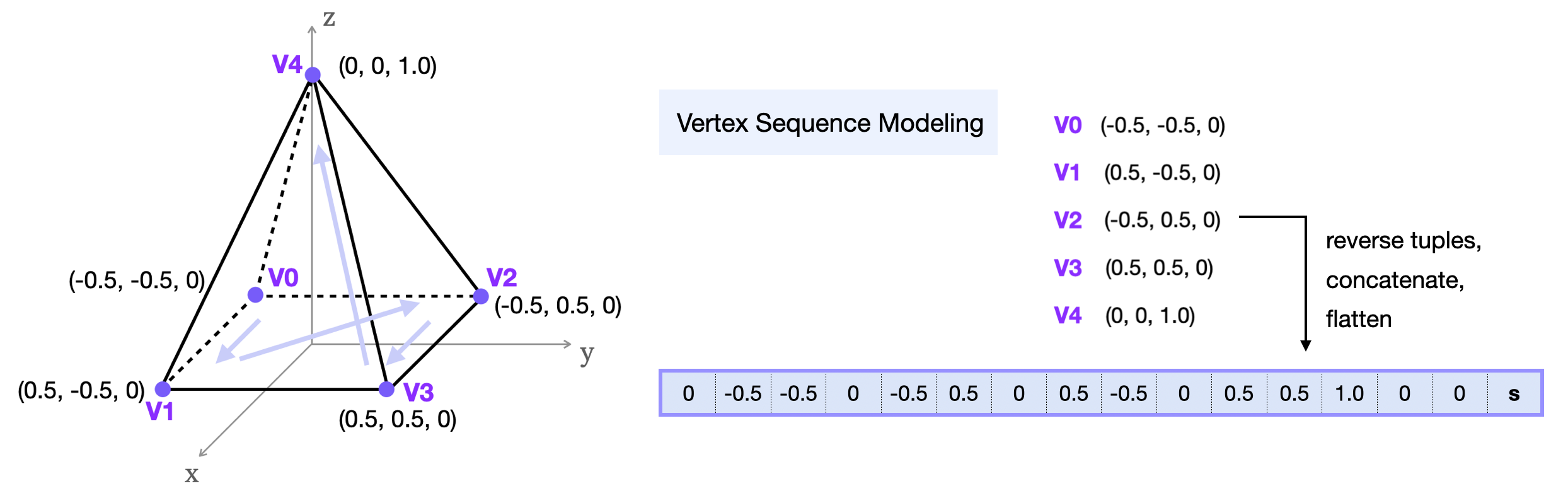
Task: Click the x axis label
Action: pos(192,474)
